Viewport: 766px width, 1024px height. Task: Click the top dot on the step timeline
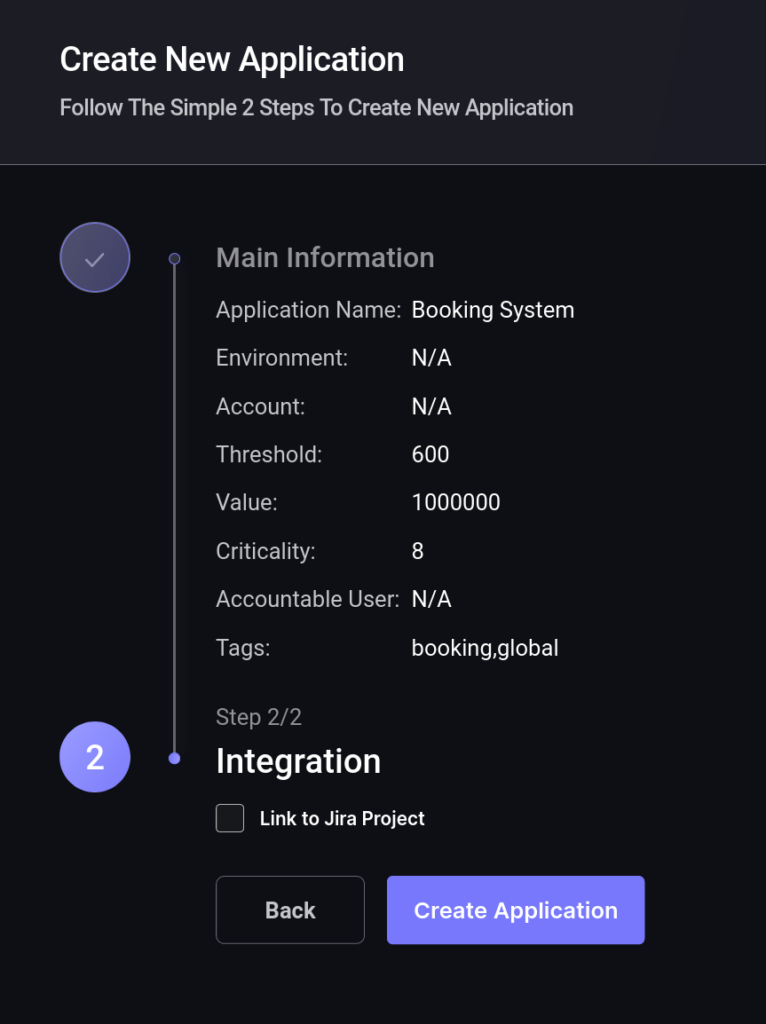[174, 259]
